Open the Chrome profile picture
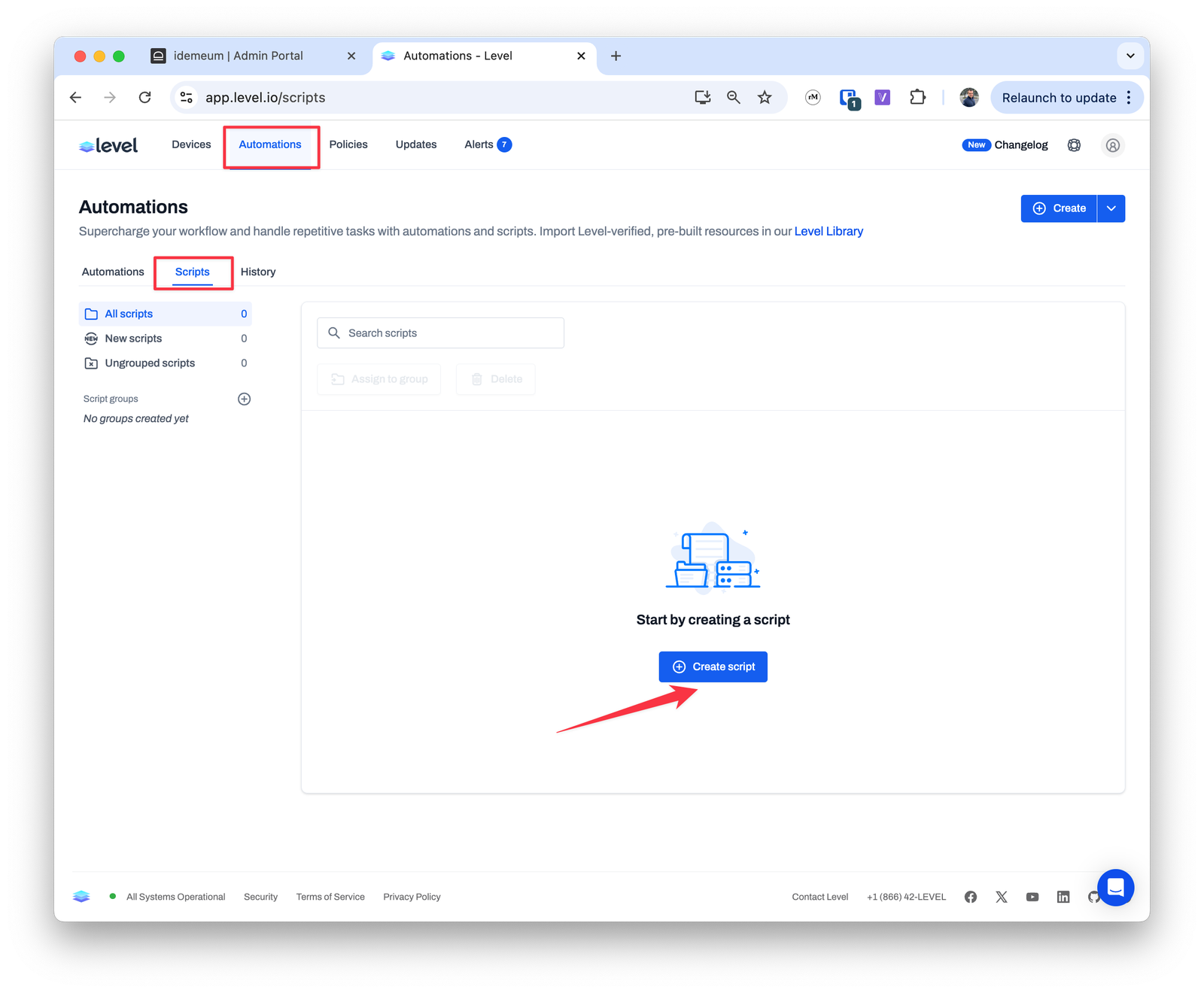1204x993 pixels. tap(969, 97)
